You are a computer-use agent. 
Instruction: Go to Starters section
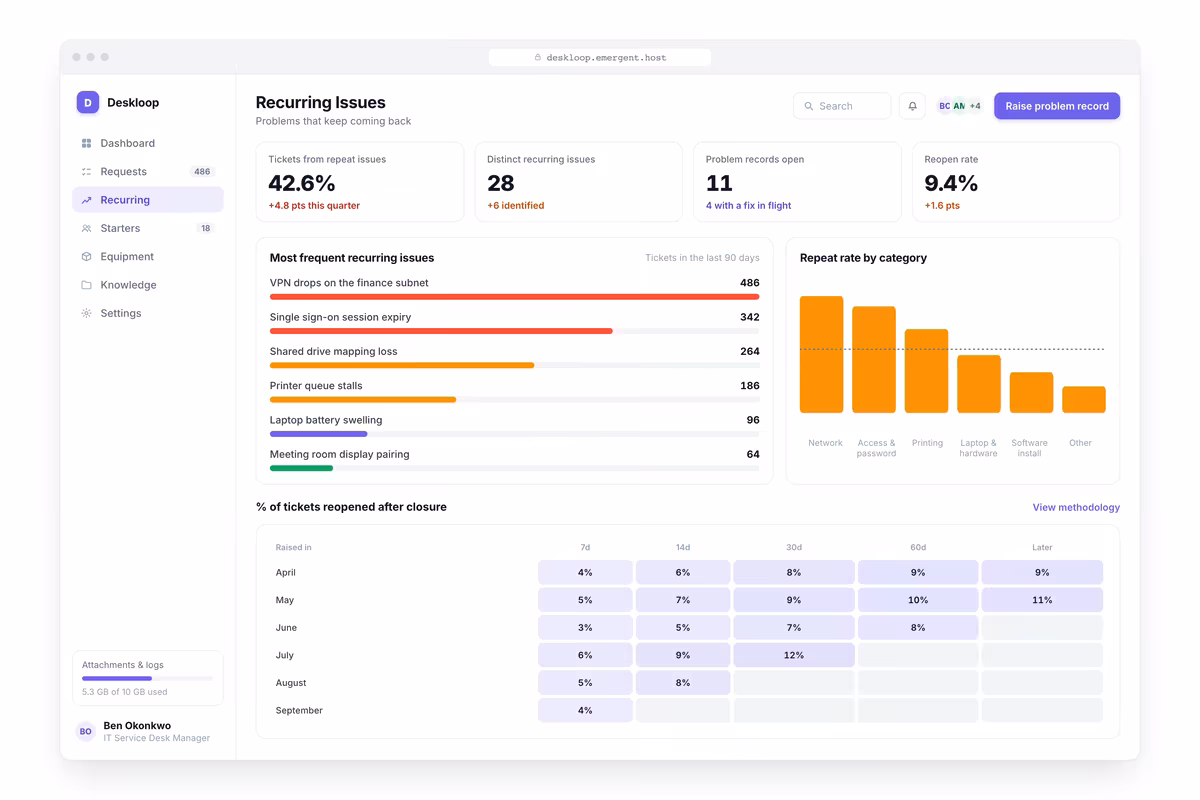tap(148, 228)
